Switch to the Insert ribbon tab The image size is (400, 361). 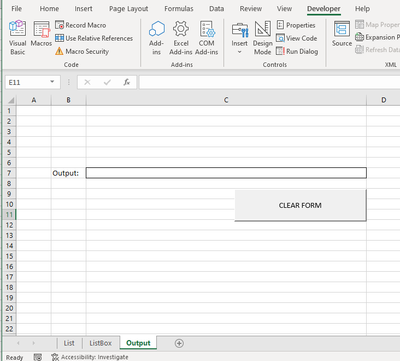tap(83, 9)
